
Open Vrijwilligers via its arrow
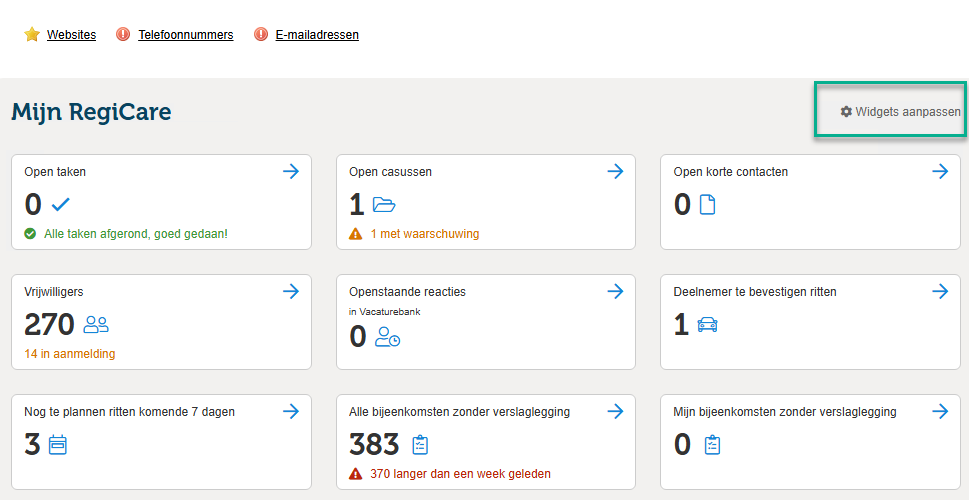(x=291, y=291)
